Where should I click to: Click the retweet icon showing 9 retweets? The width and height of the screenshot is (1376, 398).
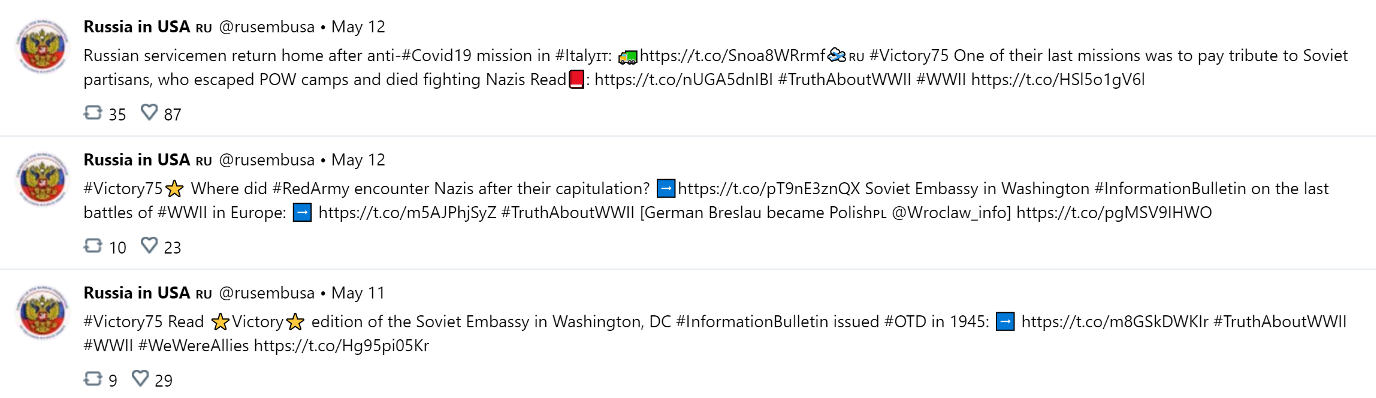pyautogui.click(x=93, y=379)
